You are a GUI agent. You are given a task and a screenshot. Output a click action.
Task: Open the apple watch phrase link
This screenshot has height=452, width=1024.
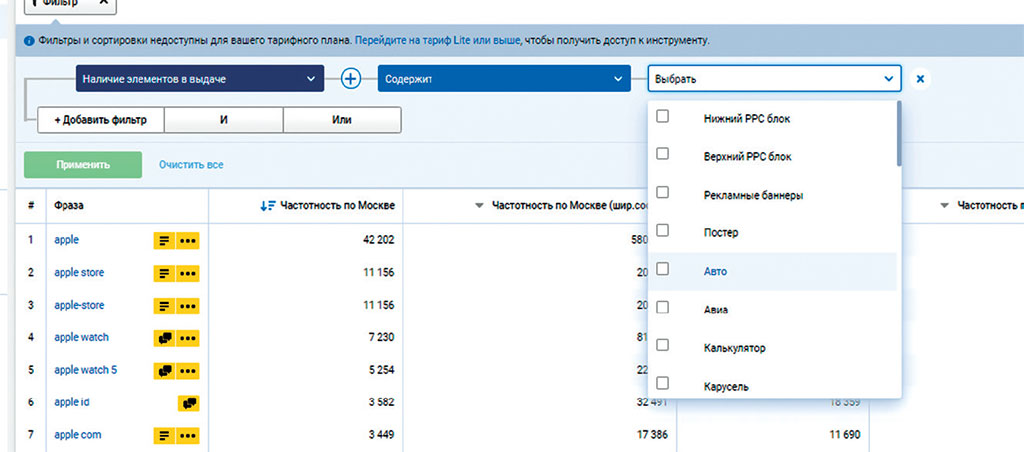point(82,338)
